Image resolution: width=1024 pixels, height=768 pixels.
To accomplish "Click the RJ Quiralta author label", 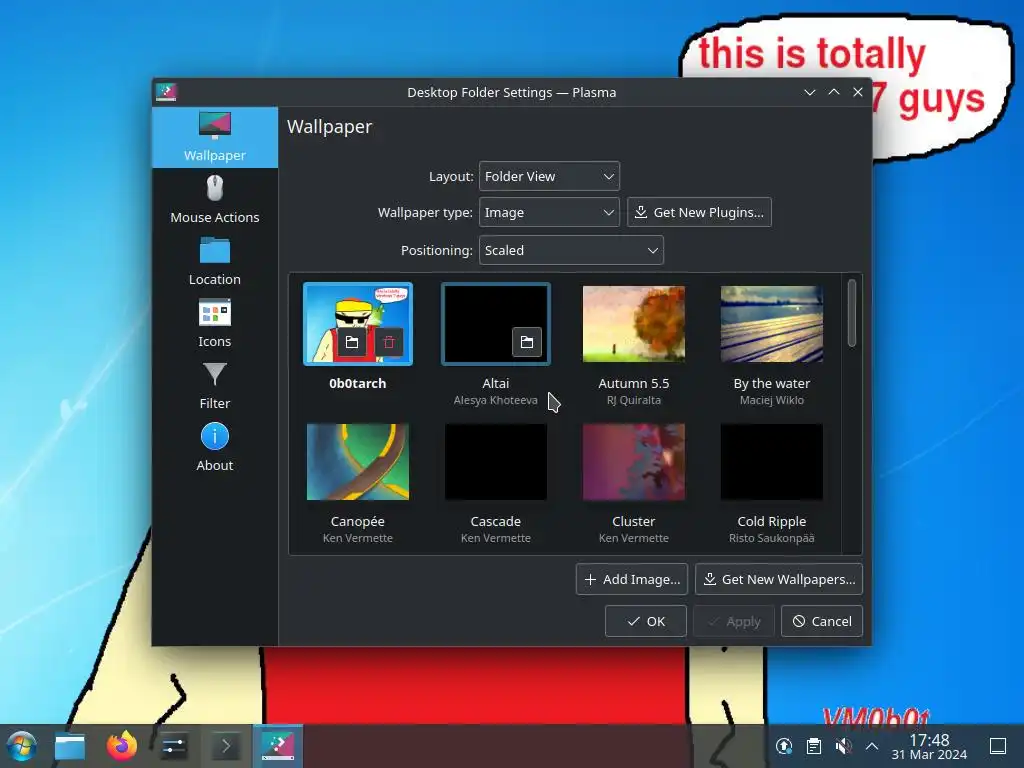I will point(633,400).
